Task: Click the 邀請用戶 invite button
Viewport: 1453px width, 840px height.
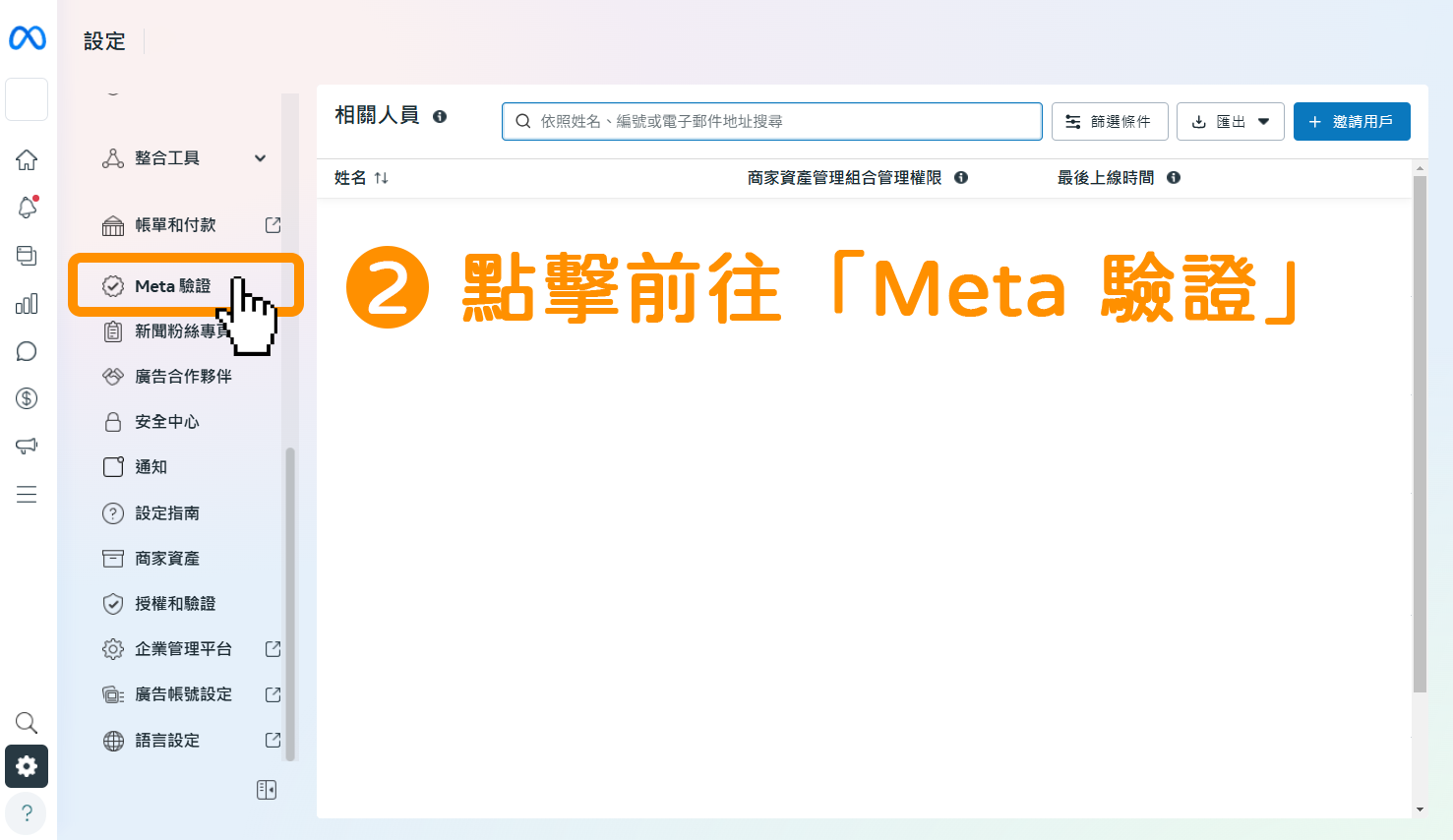Action: click(1352, 121)
